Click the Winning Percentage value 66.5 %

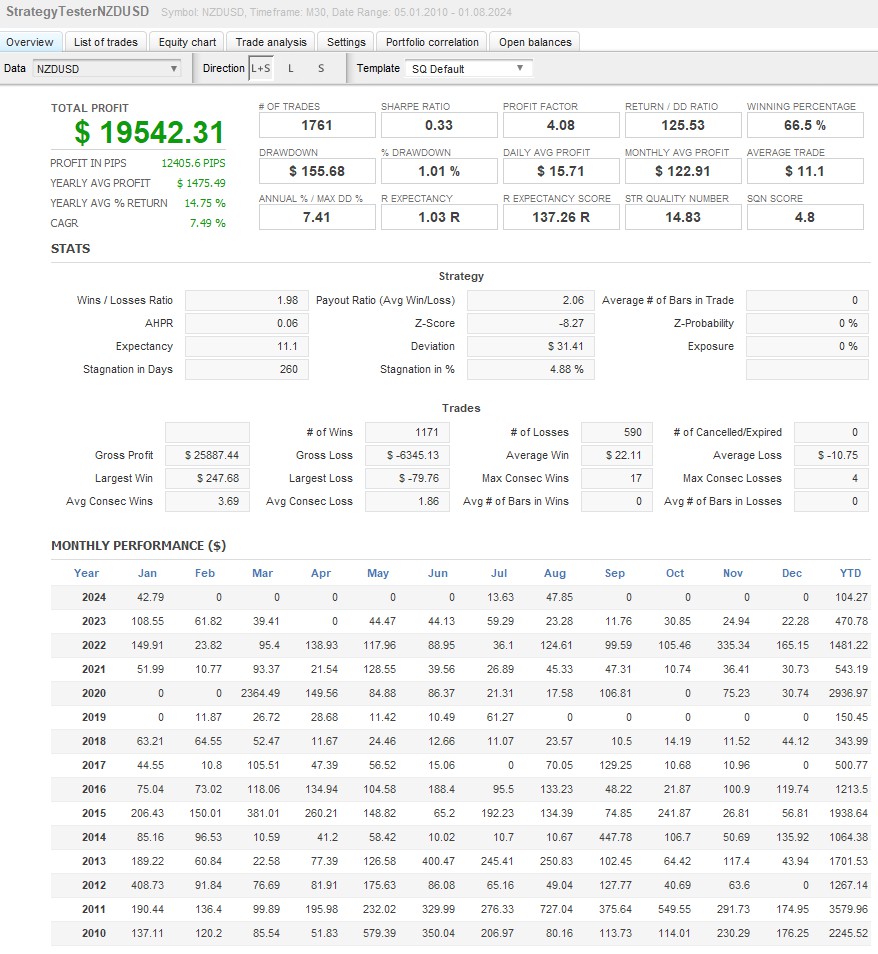pos(805,125)
